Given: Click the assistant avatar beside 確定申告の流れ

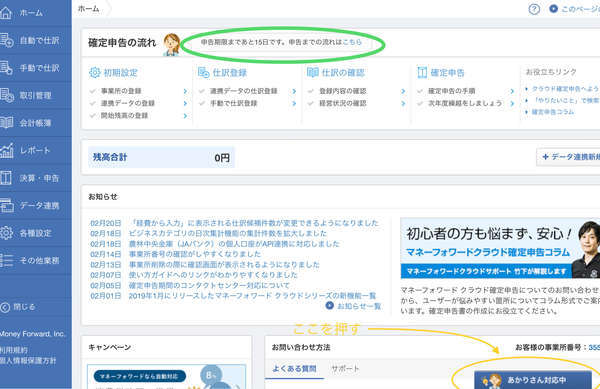Looking at the screenshot, I should pyautogui.click(x=172, y=44).
